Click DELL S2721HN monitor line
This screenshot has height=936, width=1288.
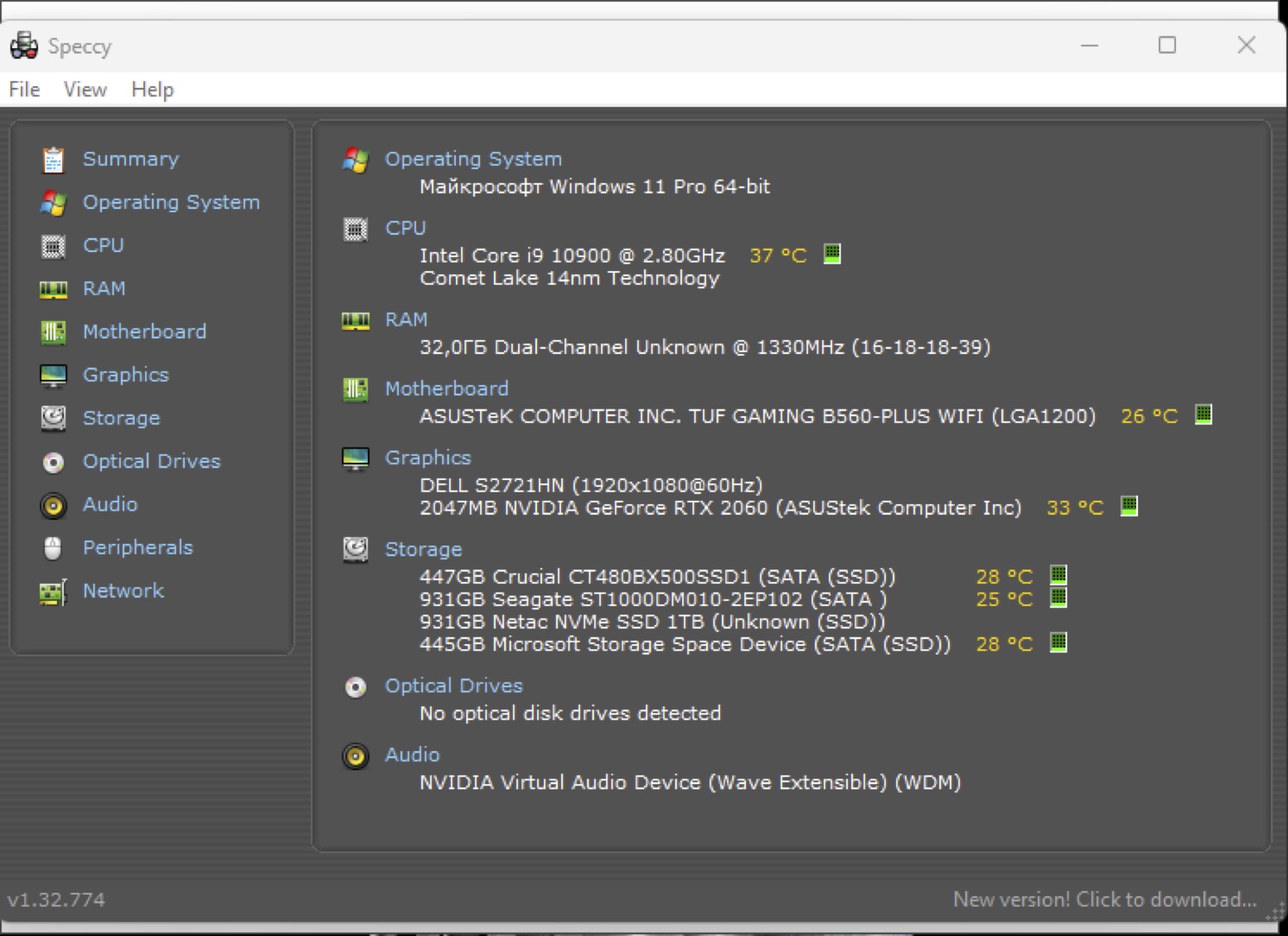(x=591, y=485)
